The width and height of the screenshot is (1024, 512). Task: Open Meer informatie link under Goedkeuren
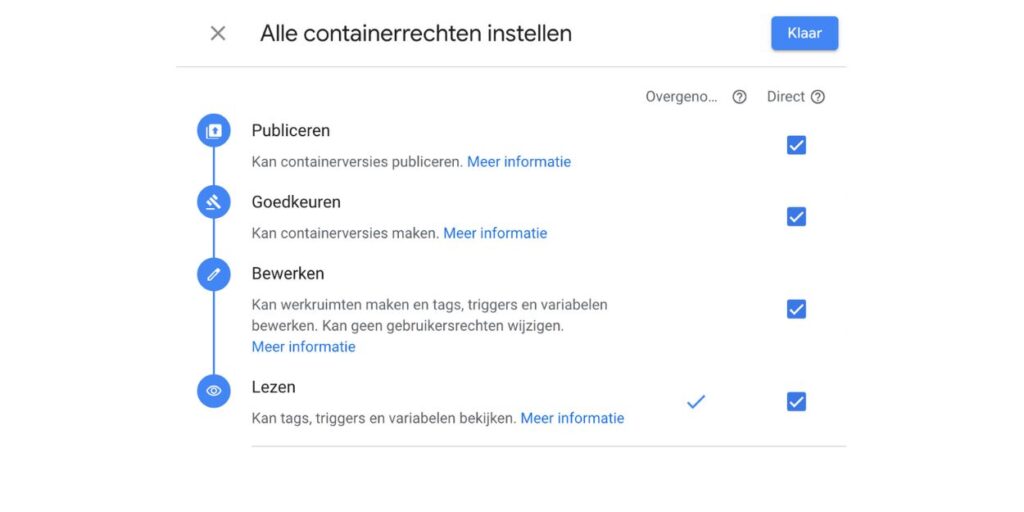point(495,233)
